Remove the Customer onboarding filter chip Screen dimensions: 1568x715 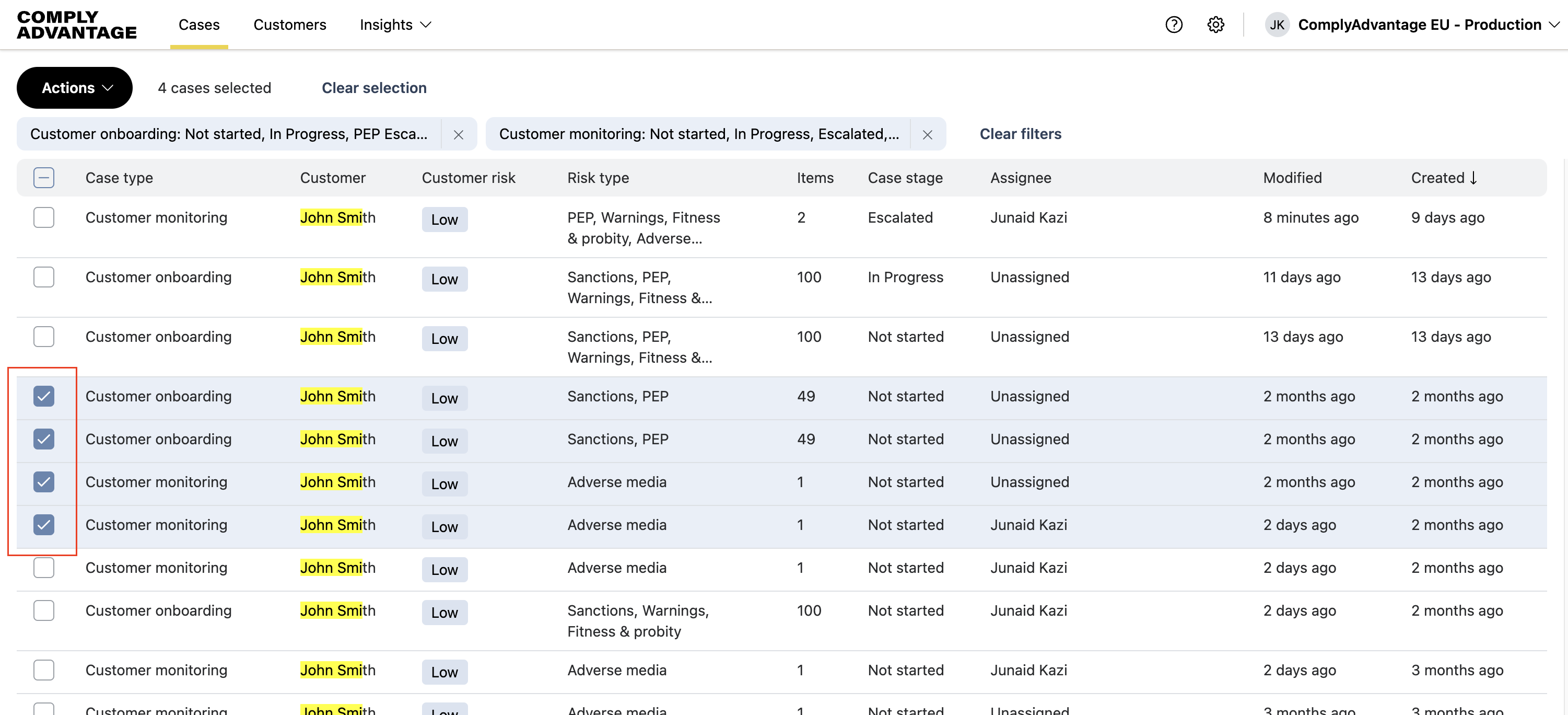click(459, 135)
